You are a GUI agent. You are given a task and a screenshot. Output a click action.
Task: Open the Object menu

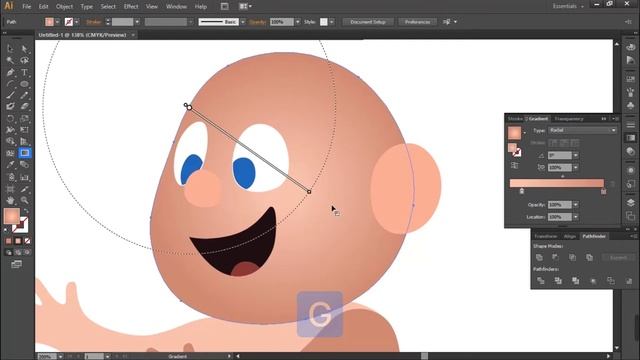click(x=64, y=7)
